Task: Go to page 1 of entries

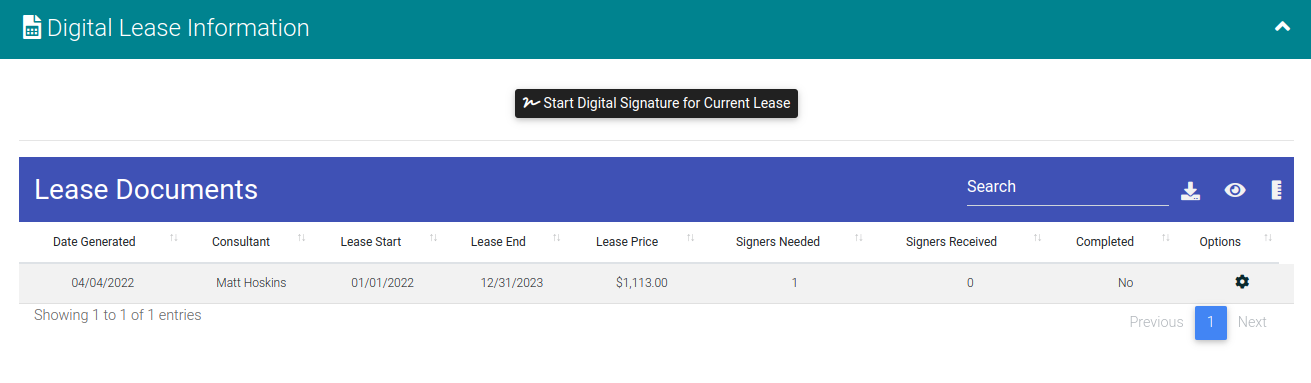Action: click(1210, 322)
